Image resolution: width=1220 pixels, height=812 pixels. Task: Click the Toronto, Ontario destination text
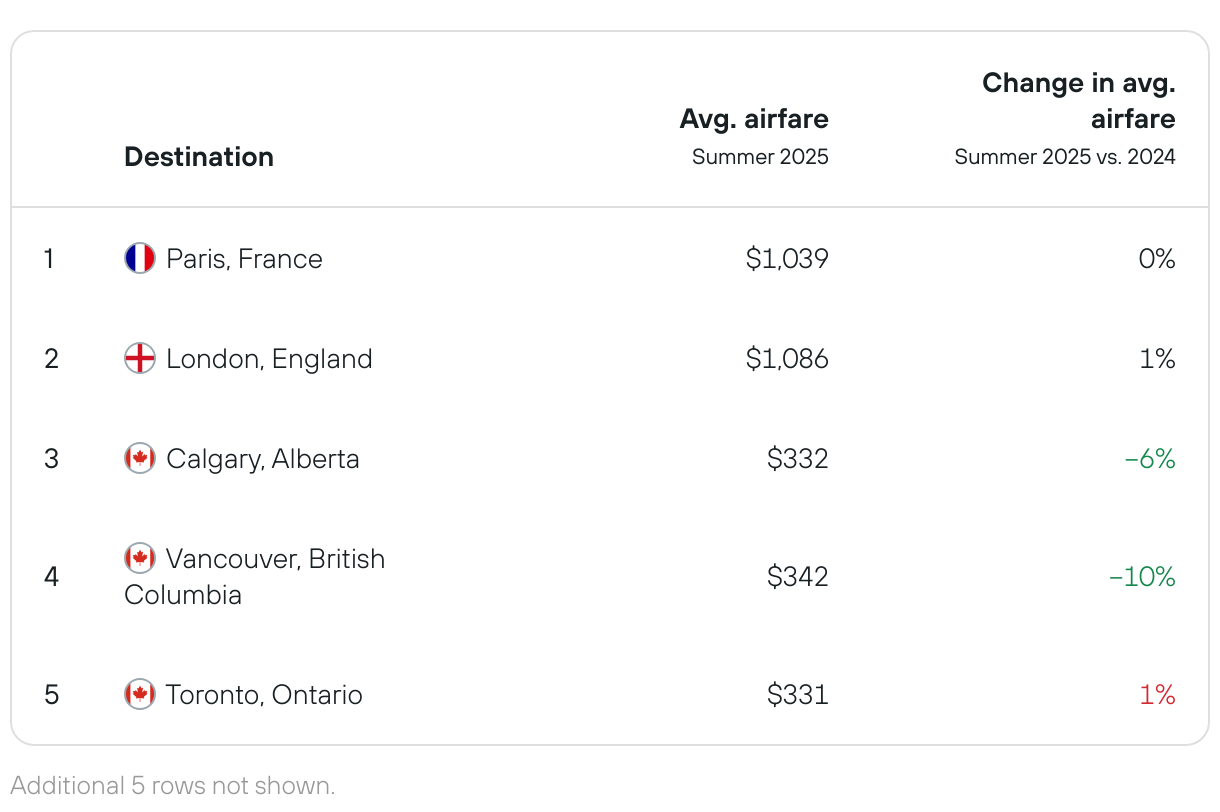click(264, 694)
